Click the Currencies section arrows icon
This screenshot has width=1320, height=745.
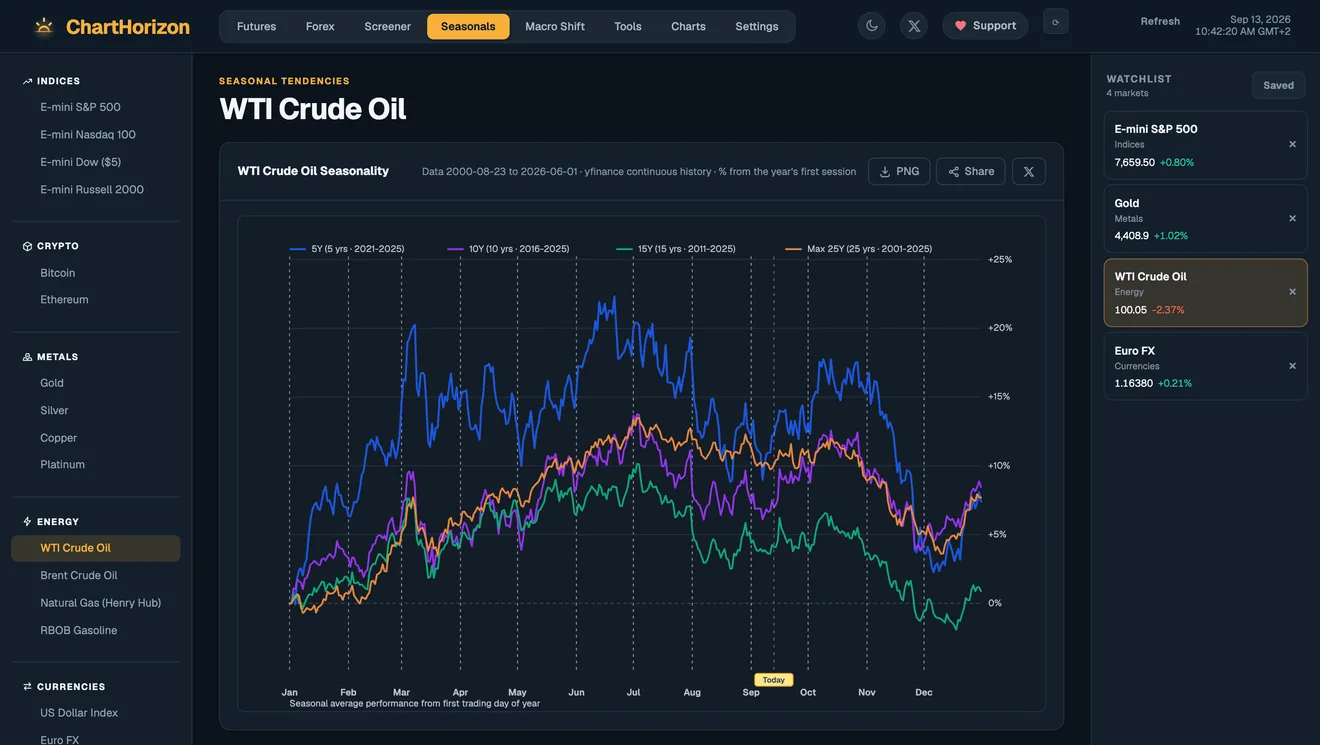click(x=27, y=687)
